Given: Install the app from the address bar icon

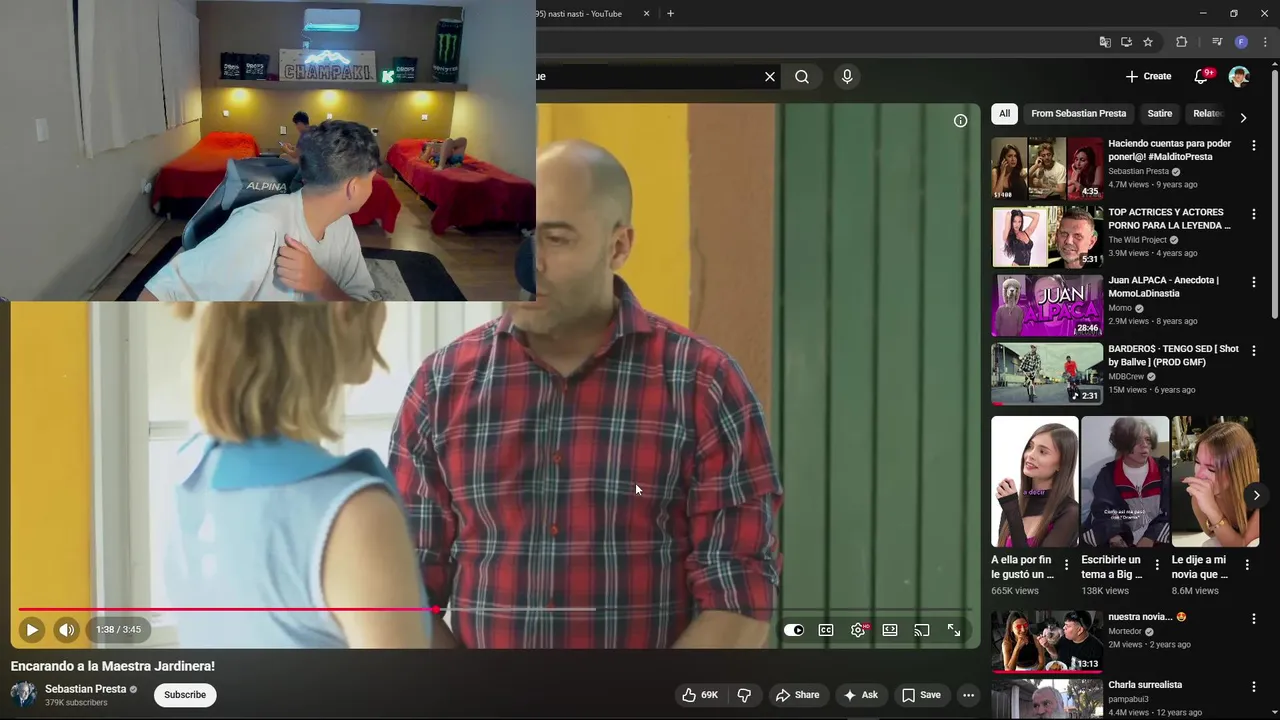Looking at the screenshot, I should click(x=1126, y=42).
